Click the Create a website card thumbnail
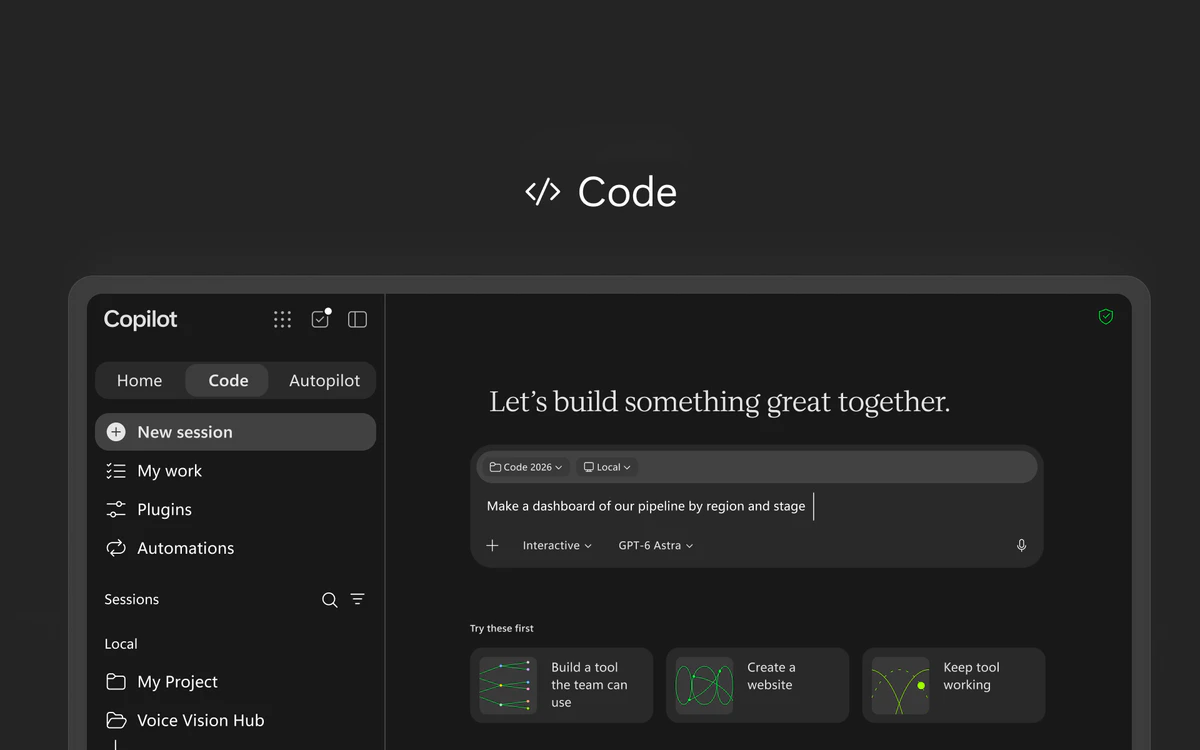 tap(704, 685)
